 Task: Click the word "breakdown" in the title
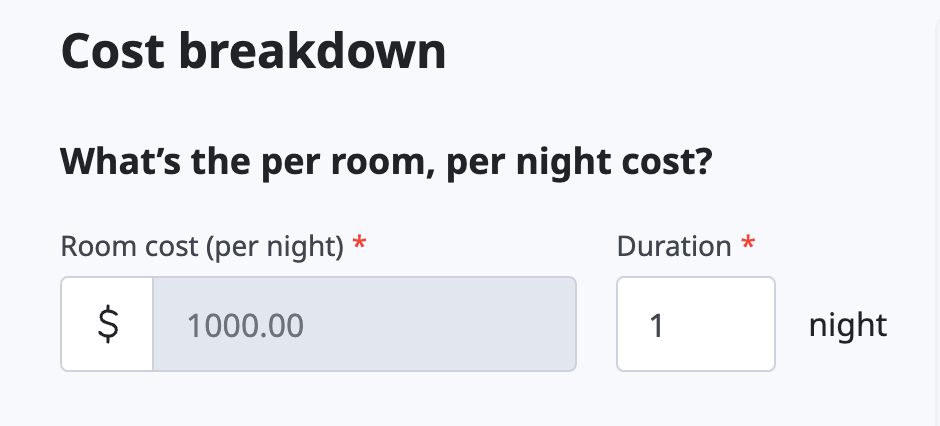click(x=312, y=52)
